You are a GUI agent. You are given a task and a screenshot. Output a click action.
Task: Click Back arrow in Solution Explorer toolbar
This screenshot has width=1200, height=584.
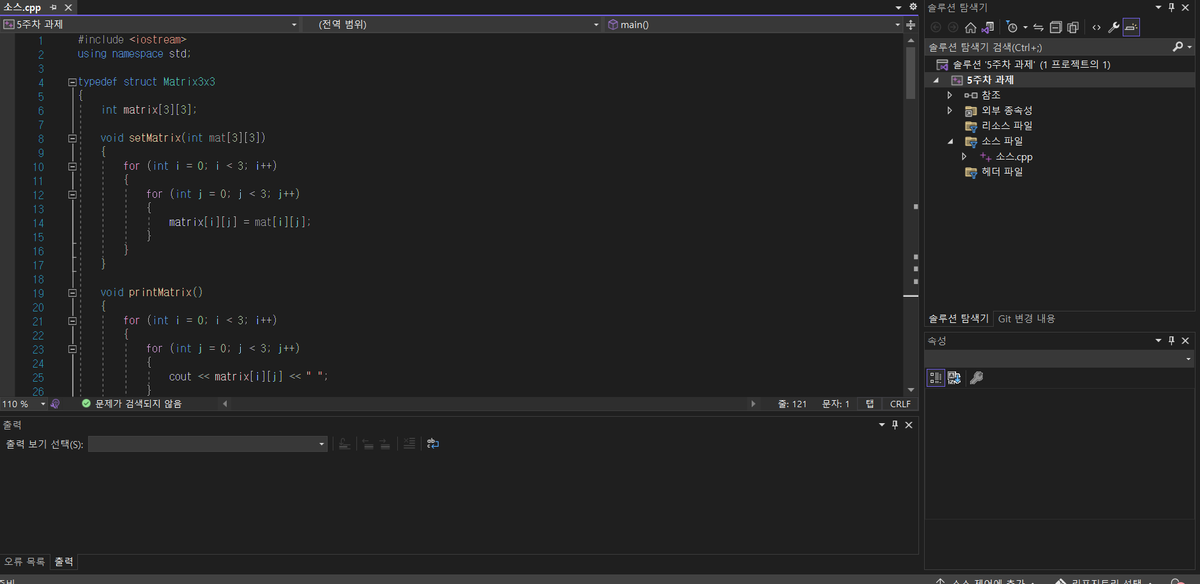click(x=936, y=27)
